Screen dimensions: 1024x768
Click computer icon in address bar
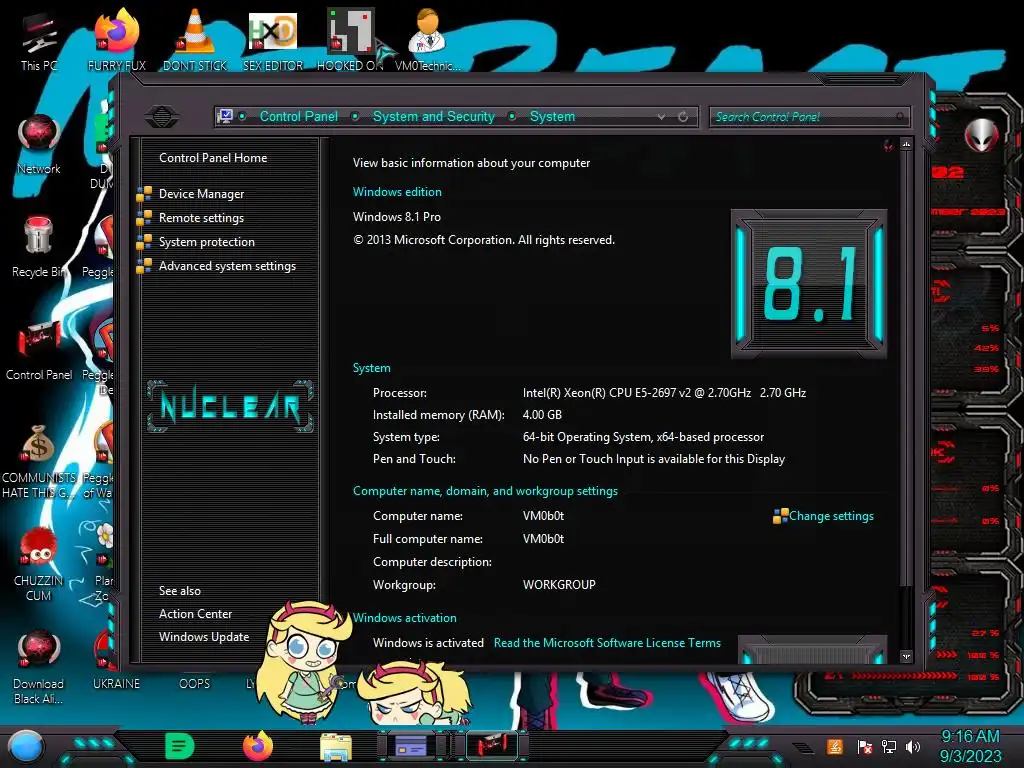tap(225, 116)
